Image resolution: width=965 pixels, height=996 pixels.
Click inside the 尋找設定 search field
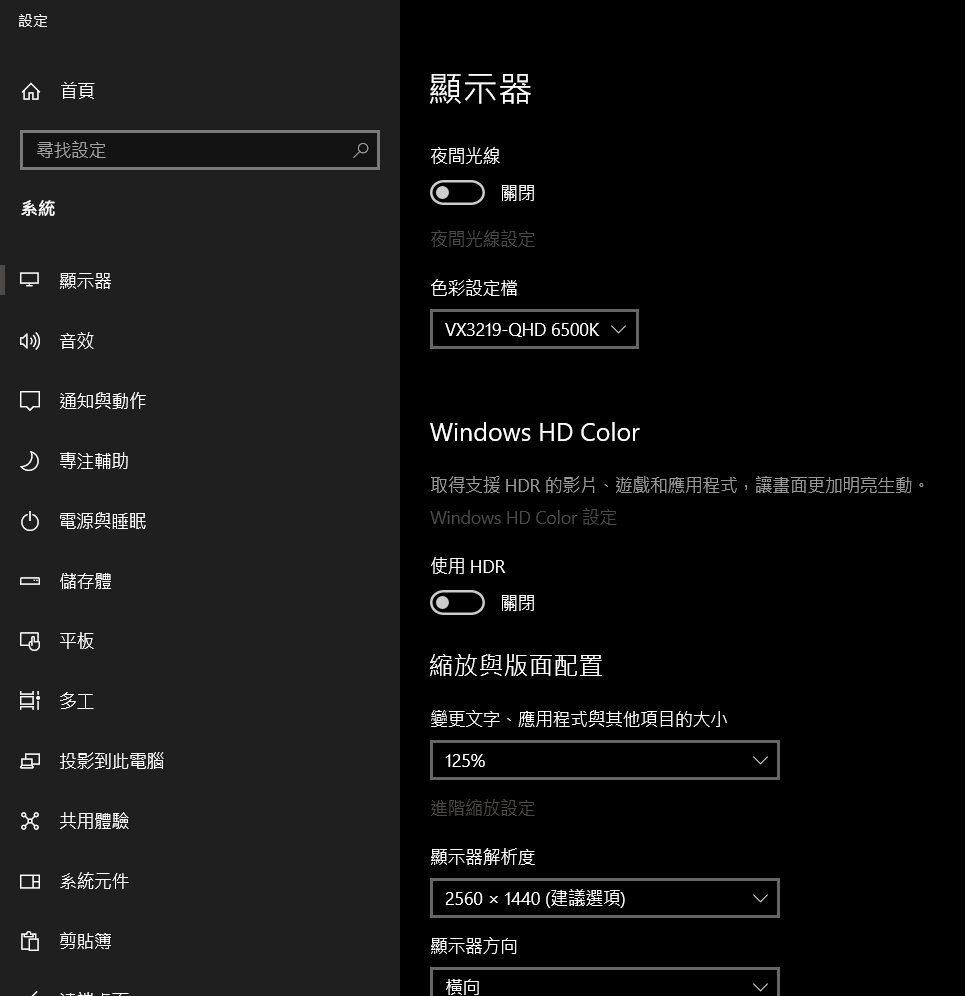point(200,150)
